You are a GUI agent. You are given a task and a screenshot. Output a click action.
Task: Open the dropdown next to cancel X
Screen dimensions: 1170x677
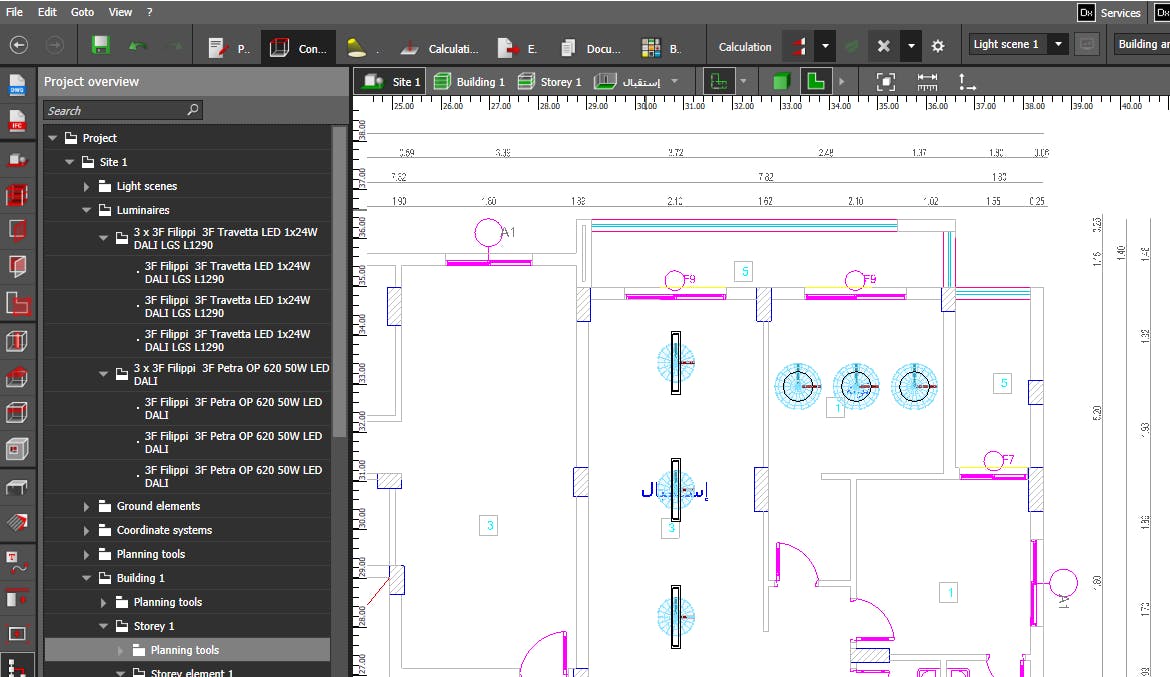pyautogui.click(x=911, y=46)
